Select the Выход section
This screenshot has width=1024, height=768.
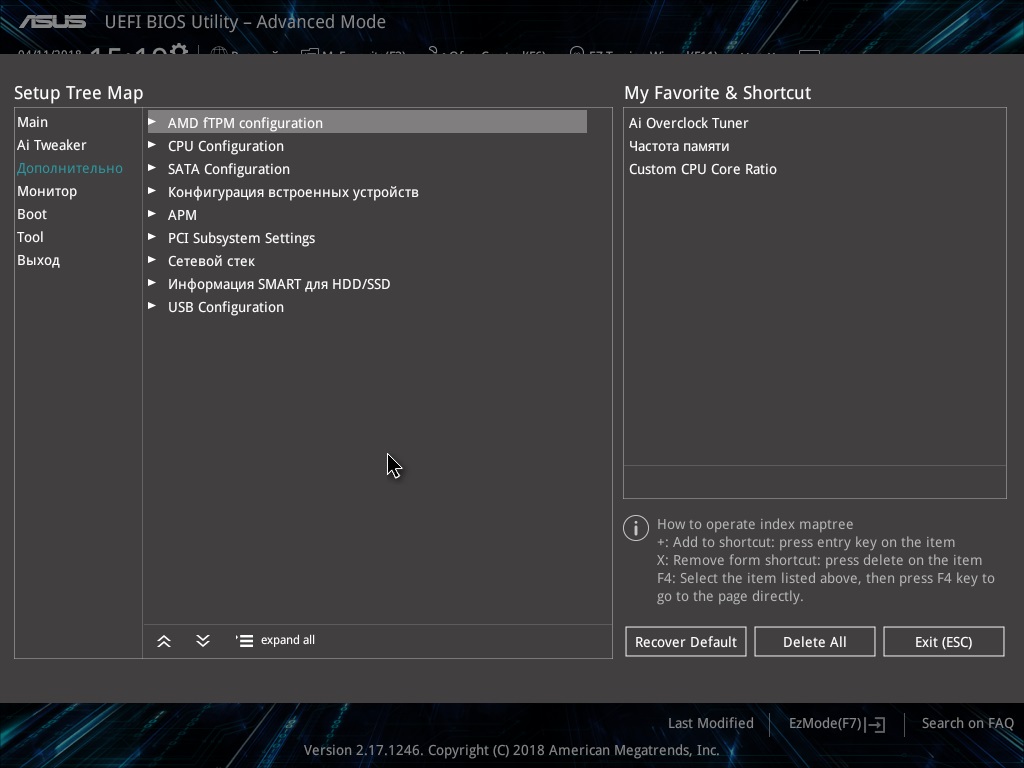pos(39,260)
